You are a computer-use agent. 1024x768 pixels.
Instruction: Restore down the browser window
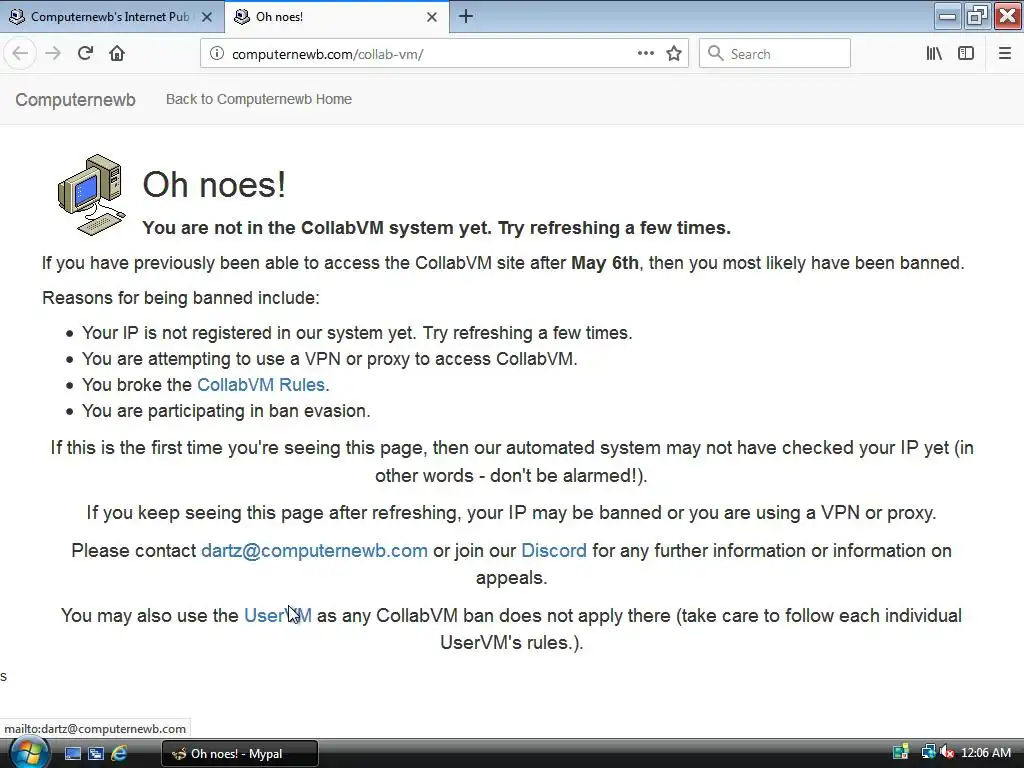tap(977, 16)
